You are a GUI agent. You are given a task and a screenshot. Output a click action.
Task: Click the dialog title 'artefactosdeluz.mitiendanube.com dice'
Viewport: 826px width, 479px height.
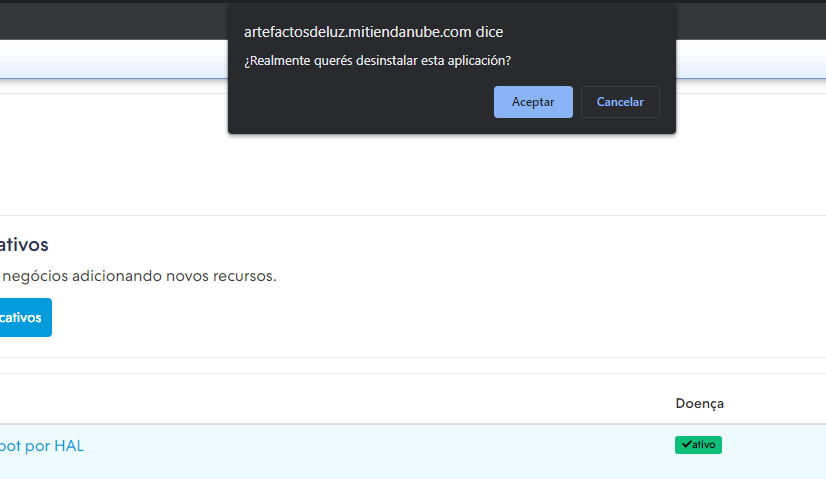(x=373, y=32)
